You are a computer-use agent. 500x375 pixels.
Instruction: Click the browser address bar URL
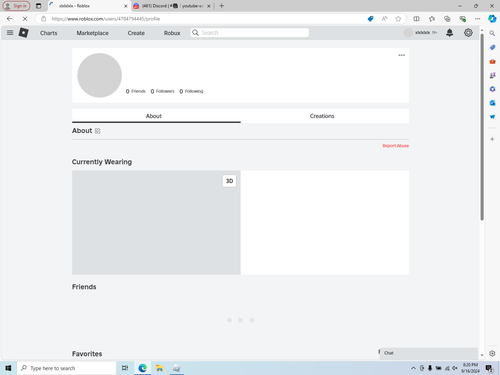[x=106, y=19]
